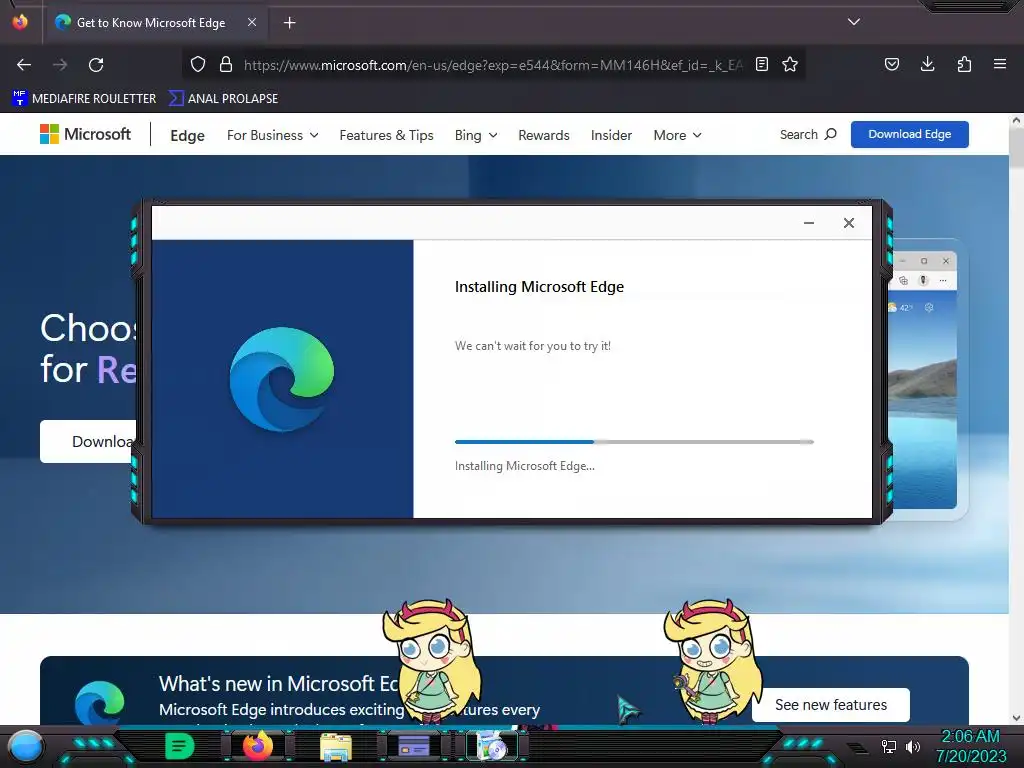
Task: Click the installer disc icon in taskbar
Action: click(492, 746)
